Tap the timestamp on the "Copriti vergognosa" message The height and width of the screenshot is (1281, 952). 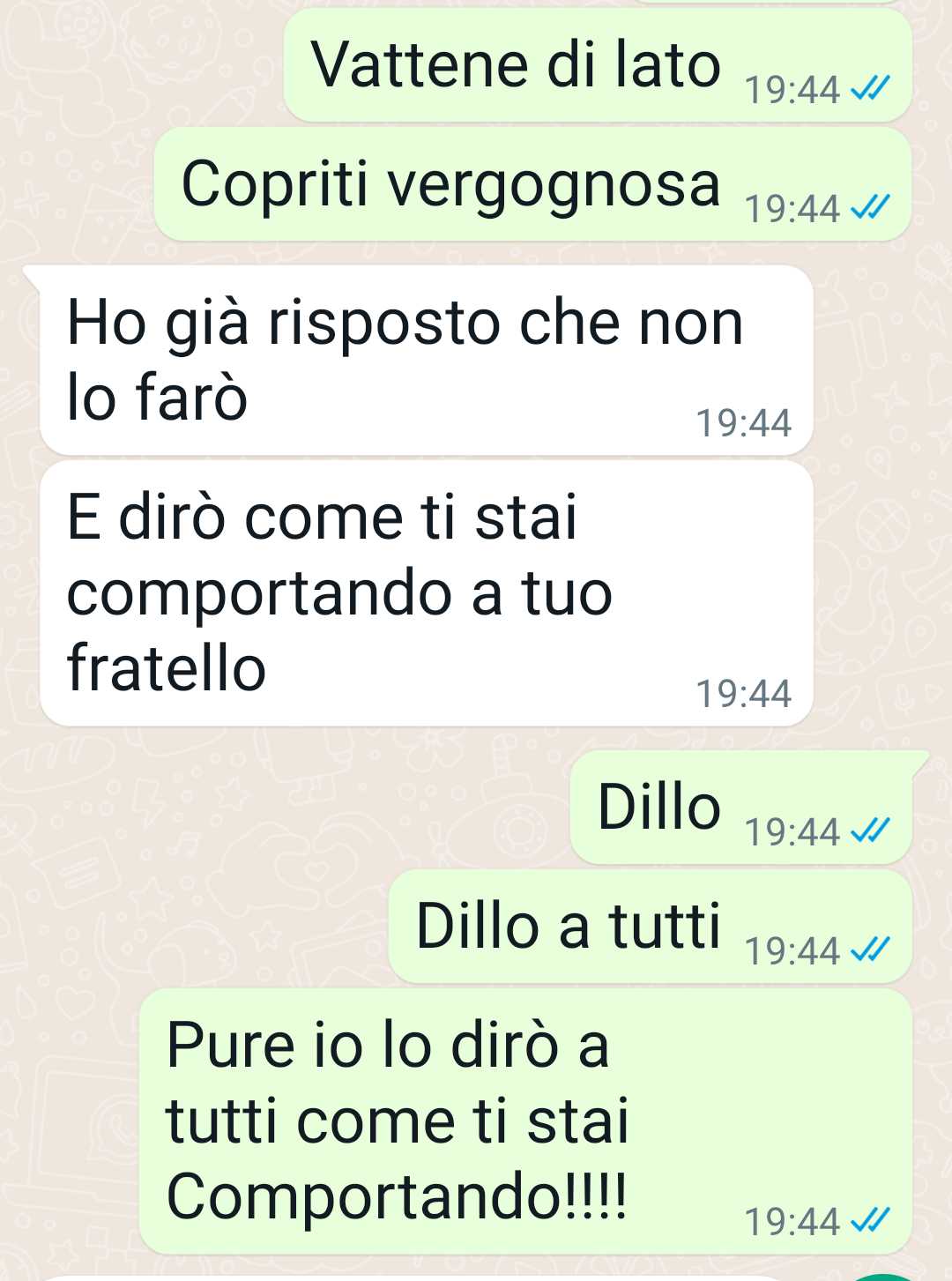pyautogui.click(x=792, y=209)
